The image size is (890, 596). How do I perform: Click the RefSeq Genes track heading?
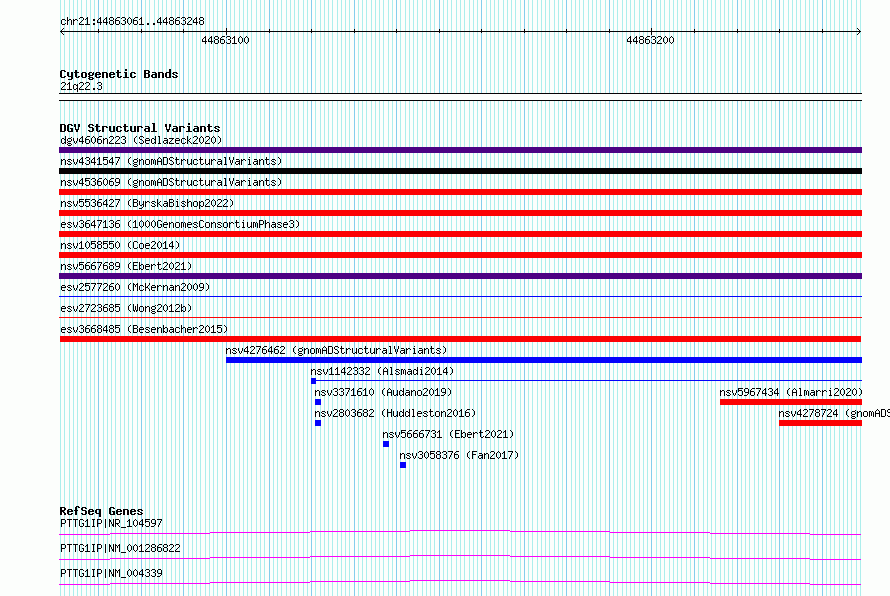pyautogui.click(x=101, y=511)
